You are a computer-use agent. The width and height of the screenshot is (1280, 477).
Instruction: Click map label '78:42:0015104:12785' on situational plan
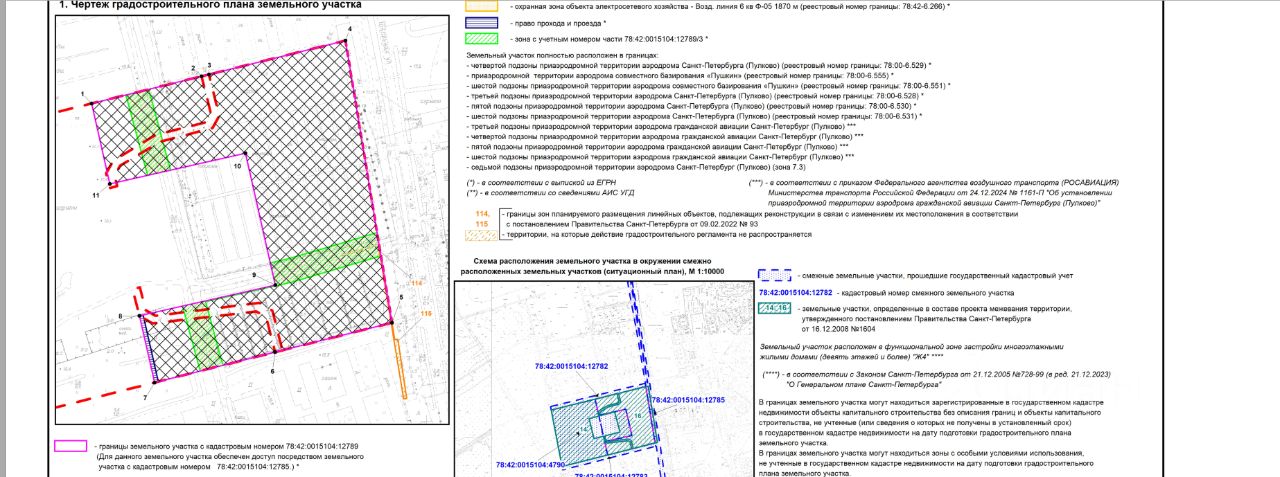[x=687, y=400]
